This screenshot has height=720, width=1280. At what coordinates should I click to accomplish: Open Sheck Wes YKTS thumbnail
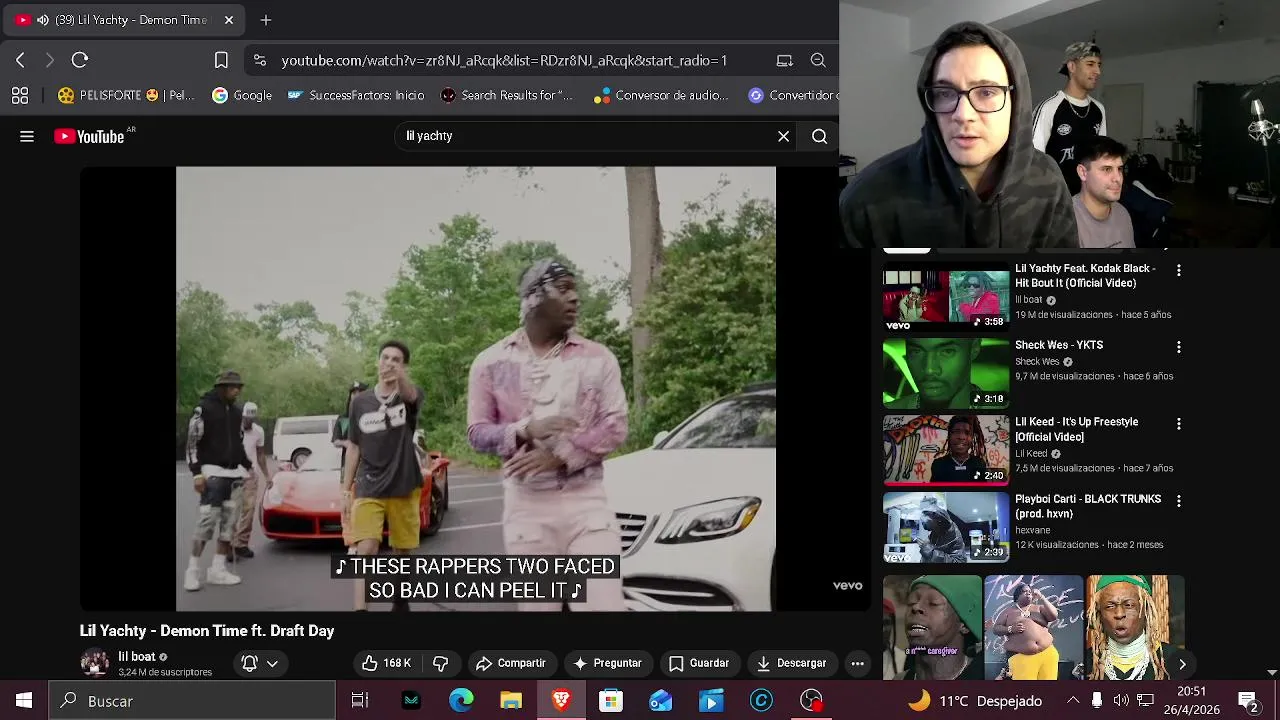tap(946, 373)
